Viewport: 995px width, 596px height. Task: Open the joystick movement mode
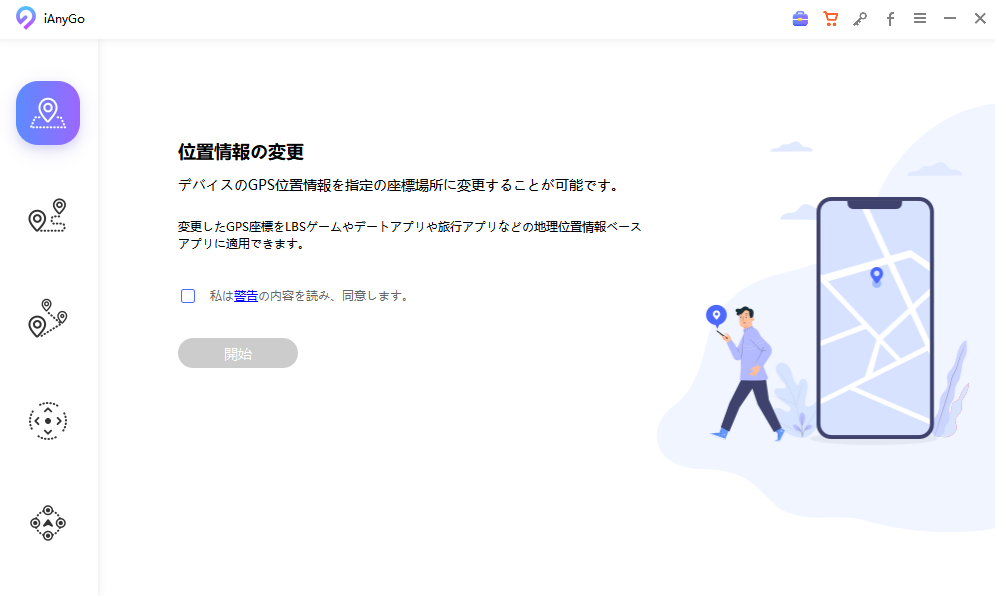click(x=48, y=421)
